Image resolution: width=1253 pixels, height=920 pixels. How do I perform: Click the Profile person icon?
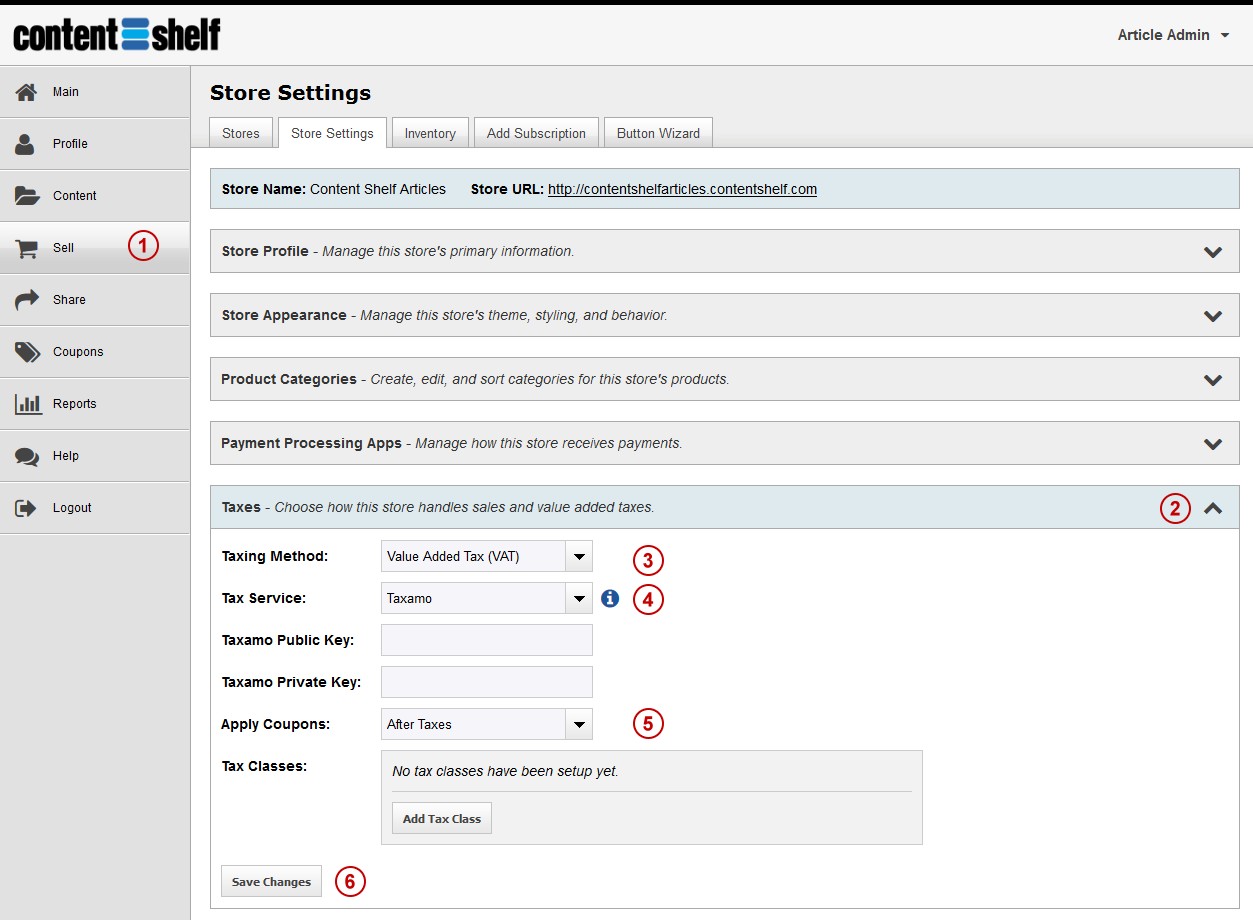tap(26, 144)
